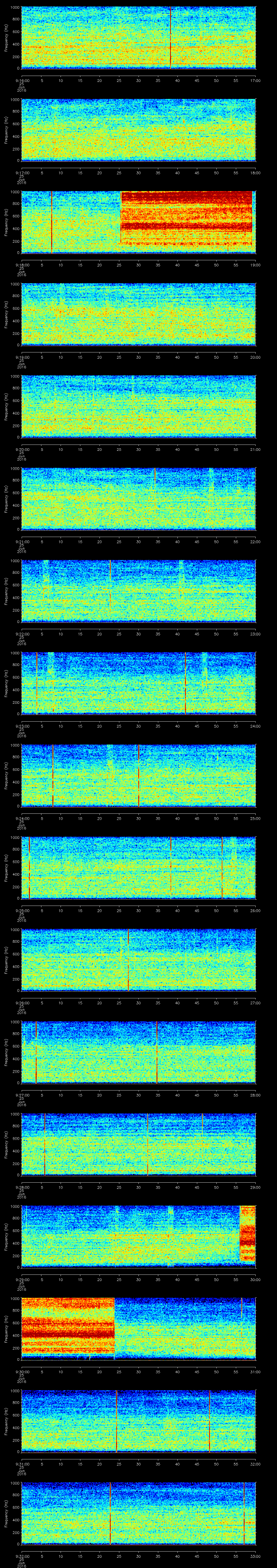Click the vertical red line near 8 s in the 9:18:00 panel
The width and height of the screenshot is (277, 1568).
52,222
